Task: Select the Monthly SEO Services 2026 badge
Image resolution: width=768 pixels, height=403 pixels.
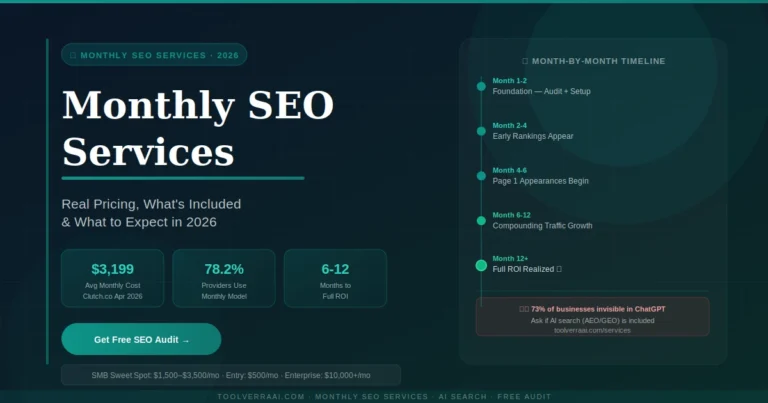Action: 154,55
